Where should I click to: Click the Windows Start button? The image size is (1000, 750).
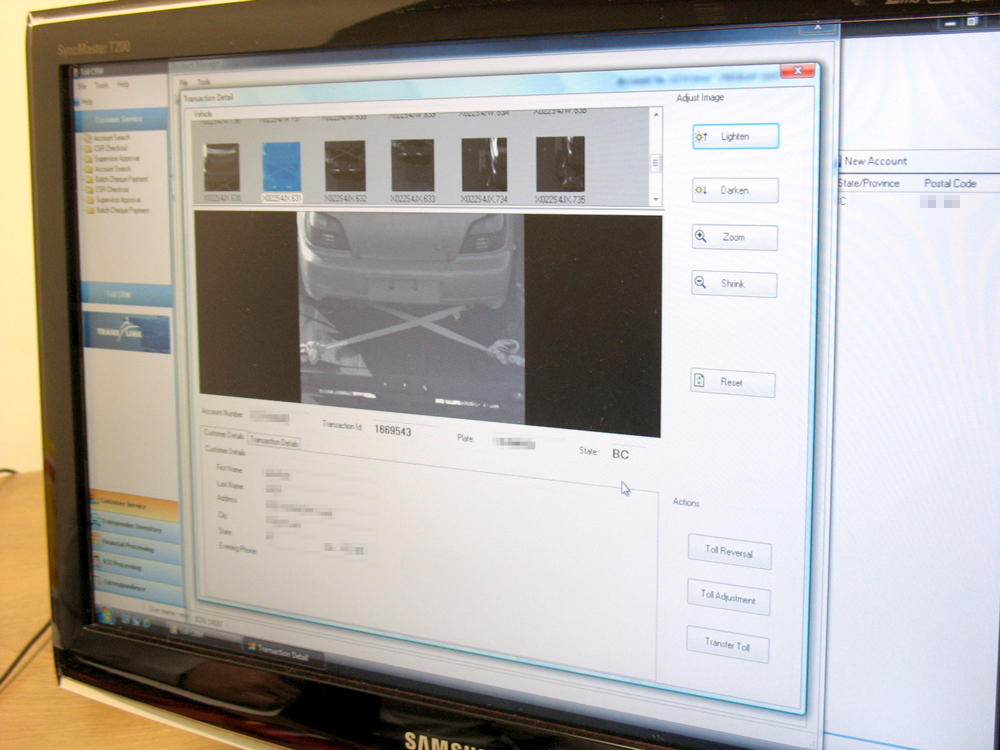tap(105, 617)
